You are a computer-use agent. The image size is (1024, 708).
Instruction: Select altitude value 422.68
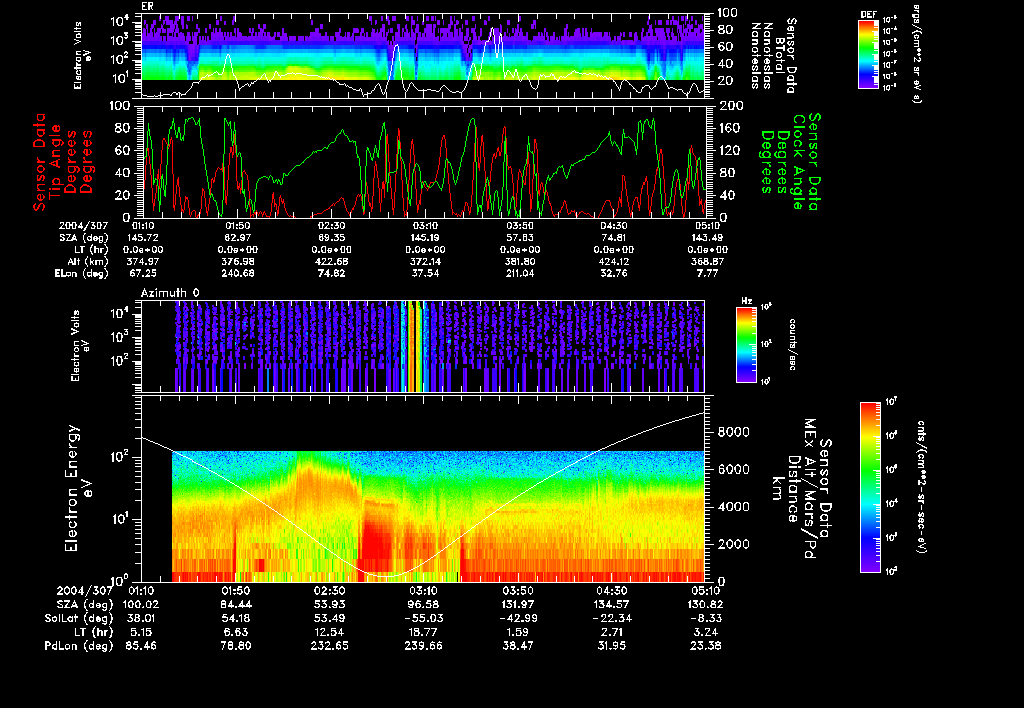pos(331,261)
